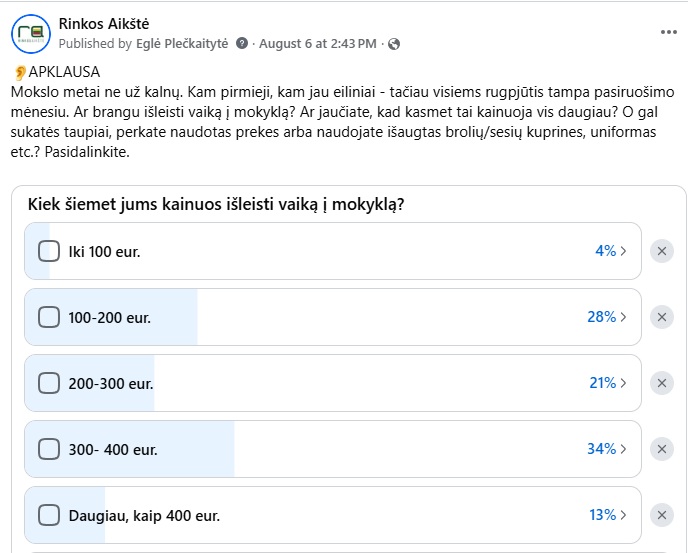Open Eglė Plečkaitytė publisher profile link
This screenshot has width=688, height=553.
click(x=182, y=44)
